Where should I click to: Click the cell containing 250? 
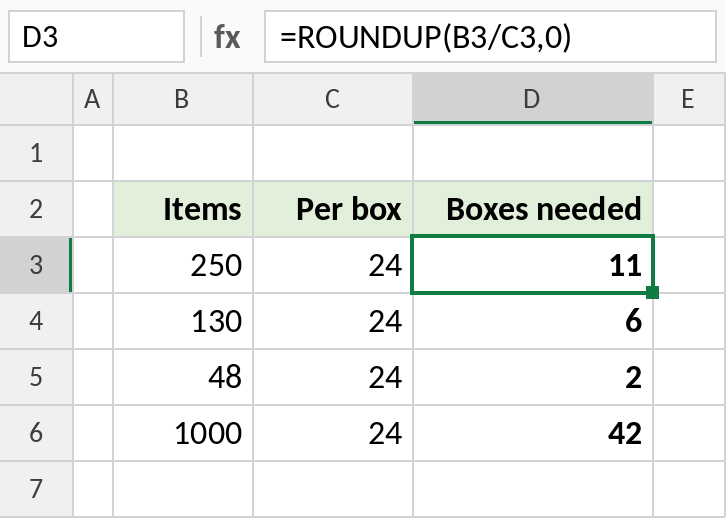click(183, 265)
